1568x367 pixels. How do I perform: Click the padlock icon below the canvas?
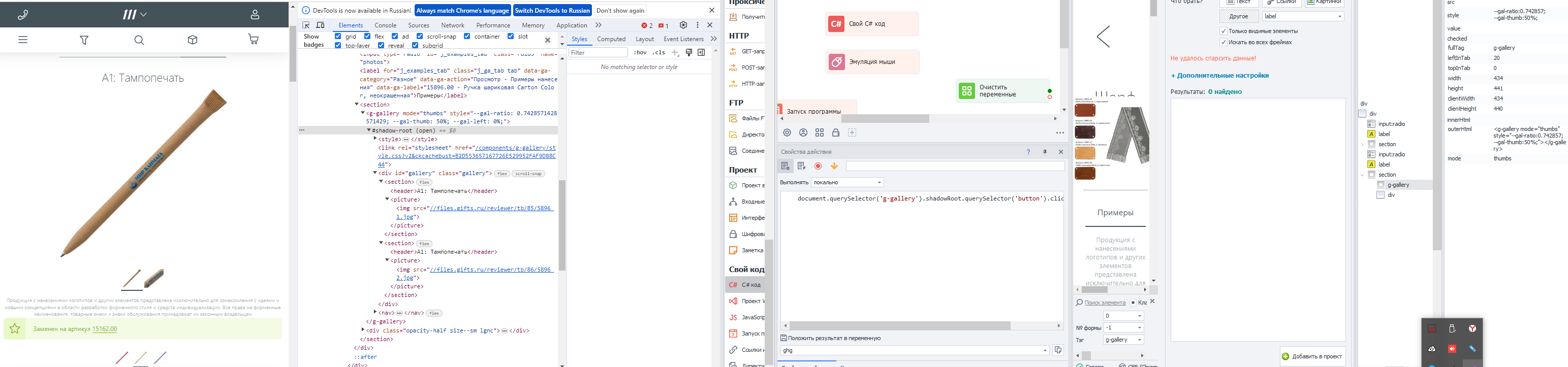tap(836, 133)
